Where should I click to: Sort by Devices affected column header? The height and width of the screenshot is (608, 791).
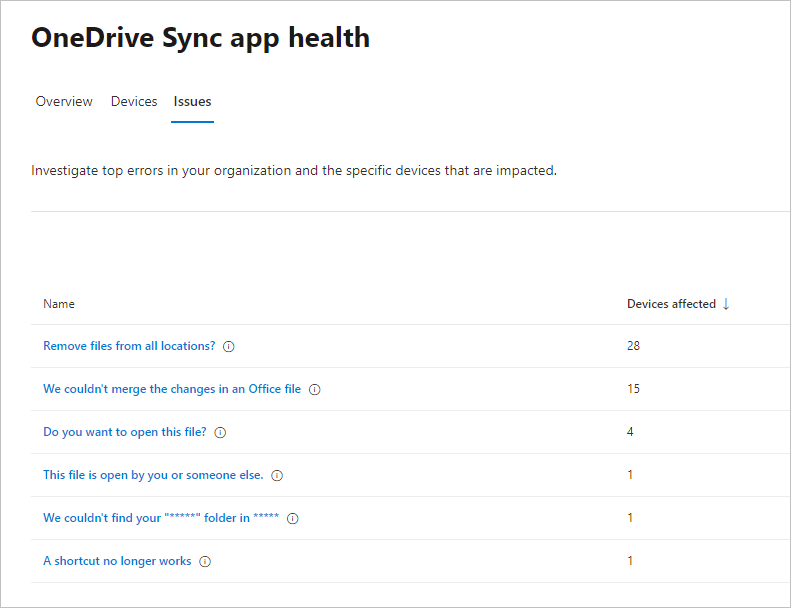click(671, 304)
